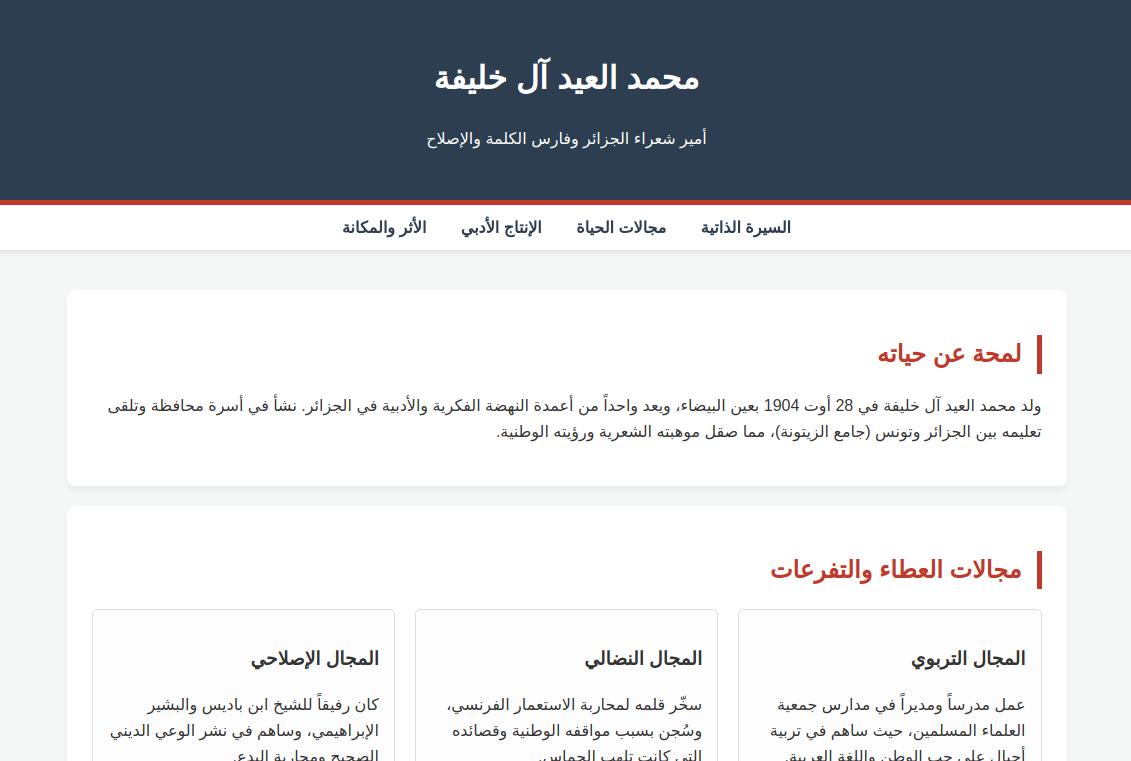Click the biography paragraph starting ولد محمد العيد

tap(574, 419)
